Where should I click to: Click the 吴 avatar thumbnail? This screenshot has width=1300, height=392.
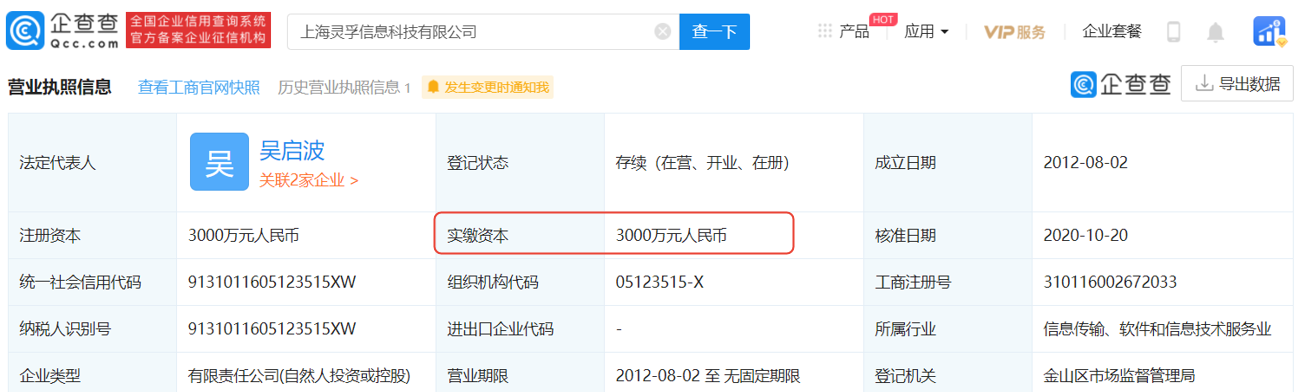219,162
